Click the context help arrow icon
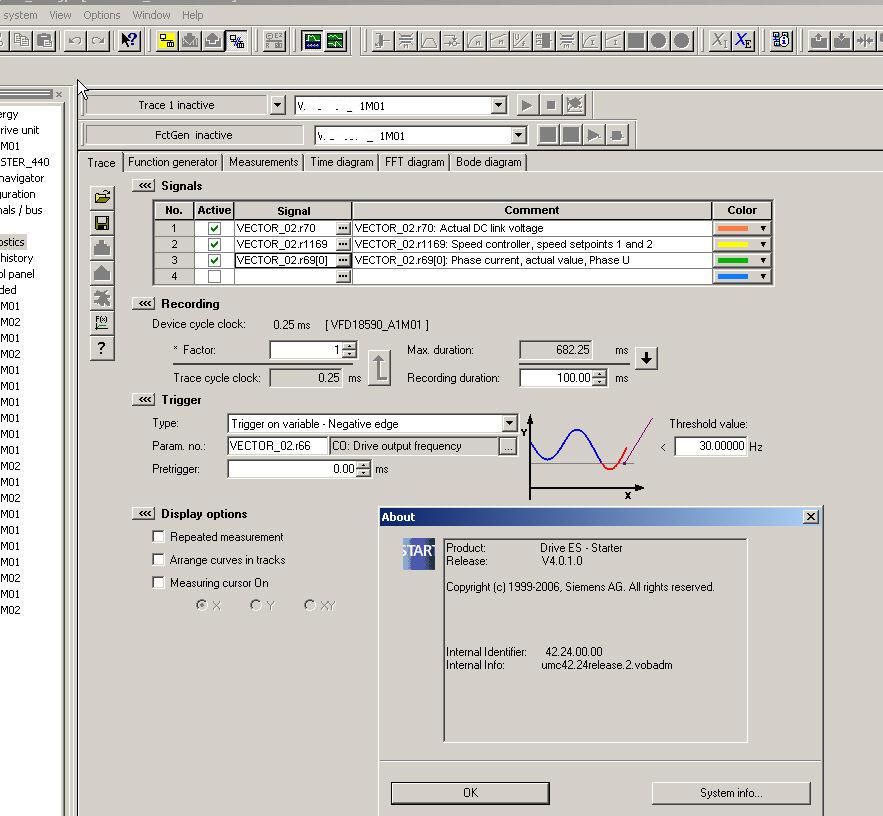Image resolution: width=883 pixels, height=816 pixels. (x=130, y=41)
